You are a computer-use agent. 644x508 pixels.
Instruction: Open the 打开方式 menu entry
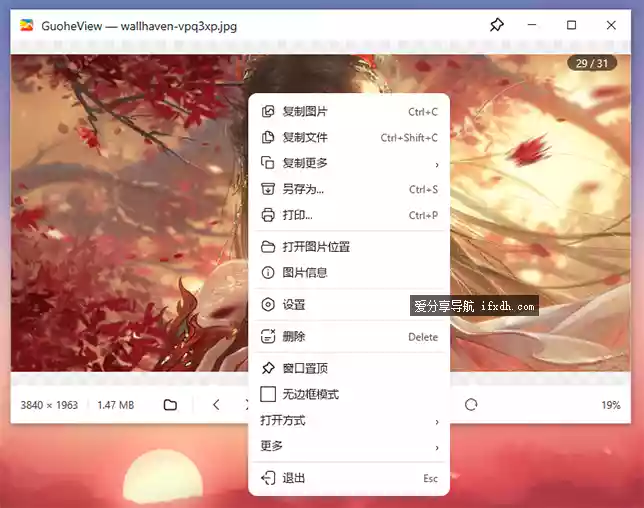pos(349,421)
